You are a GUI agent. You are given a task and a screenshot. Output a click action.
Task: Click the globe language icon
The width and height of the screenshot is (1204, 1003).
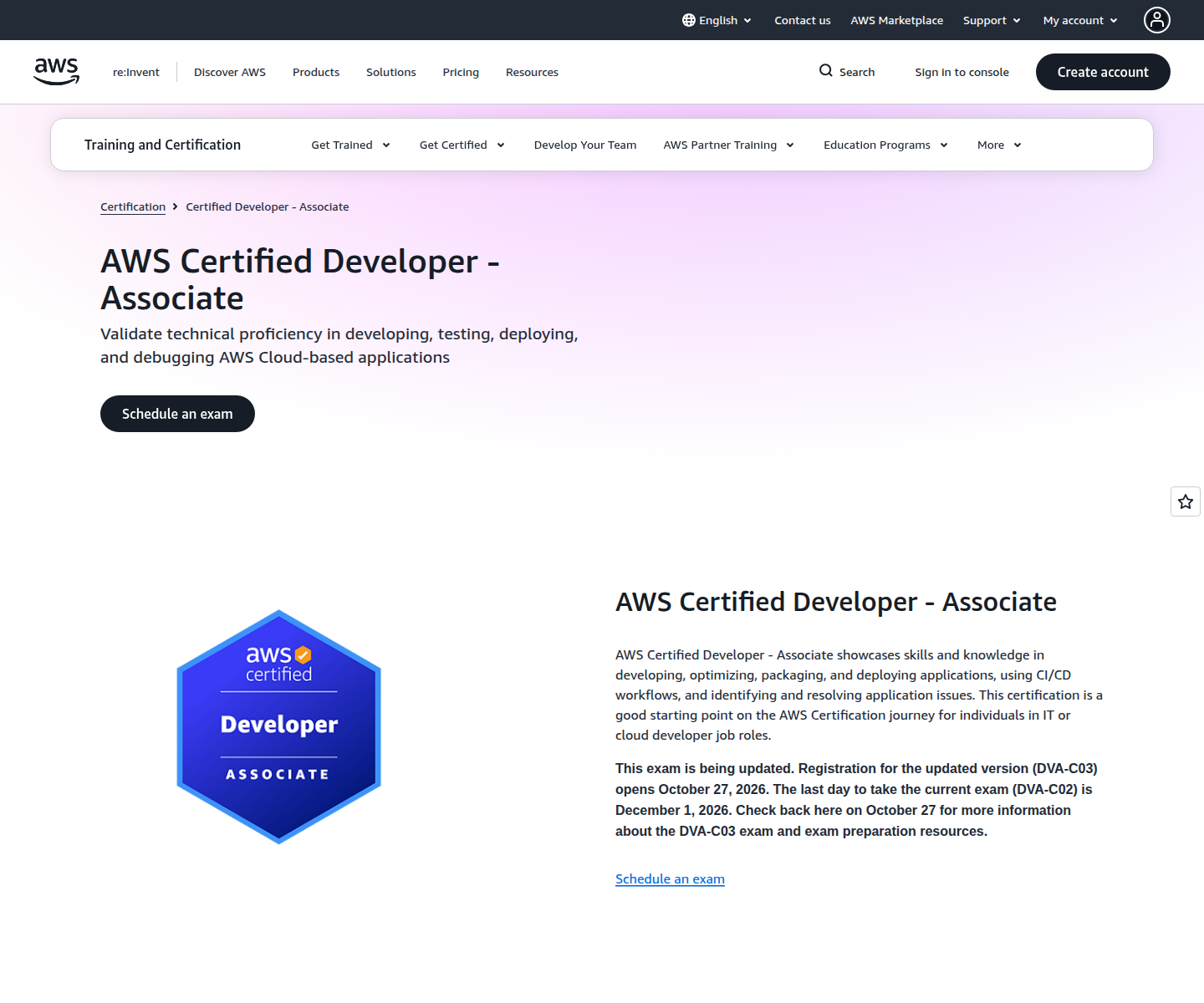(689, 20)
